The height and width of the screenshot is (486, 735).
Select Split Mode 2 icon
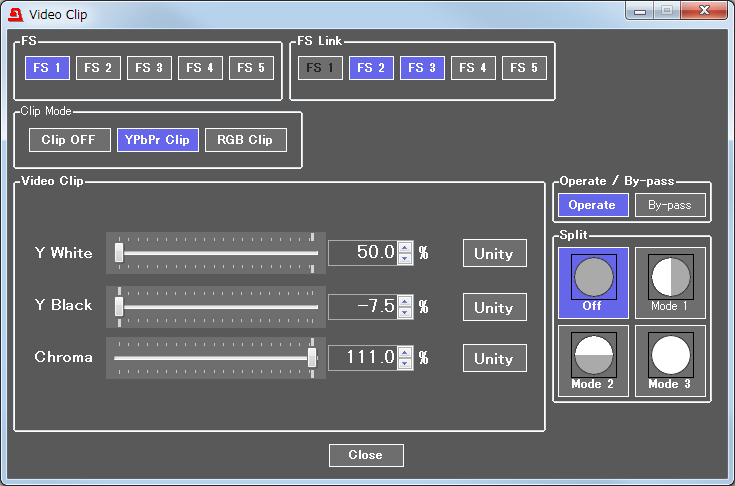pyautogui.click(x=592, y=353)
